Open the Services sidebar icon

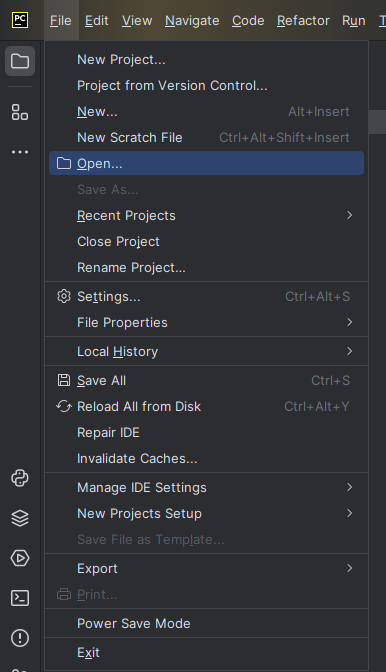coord(20,558)
